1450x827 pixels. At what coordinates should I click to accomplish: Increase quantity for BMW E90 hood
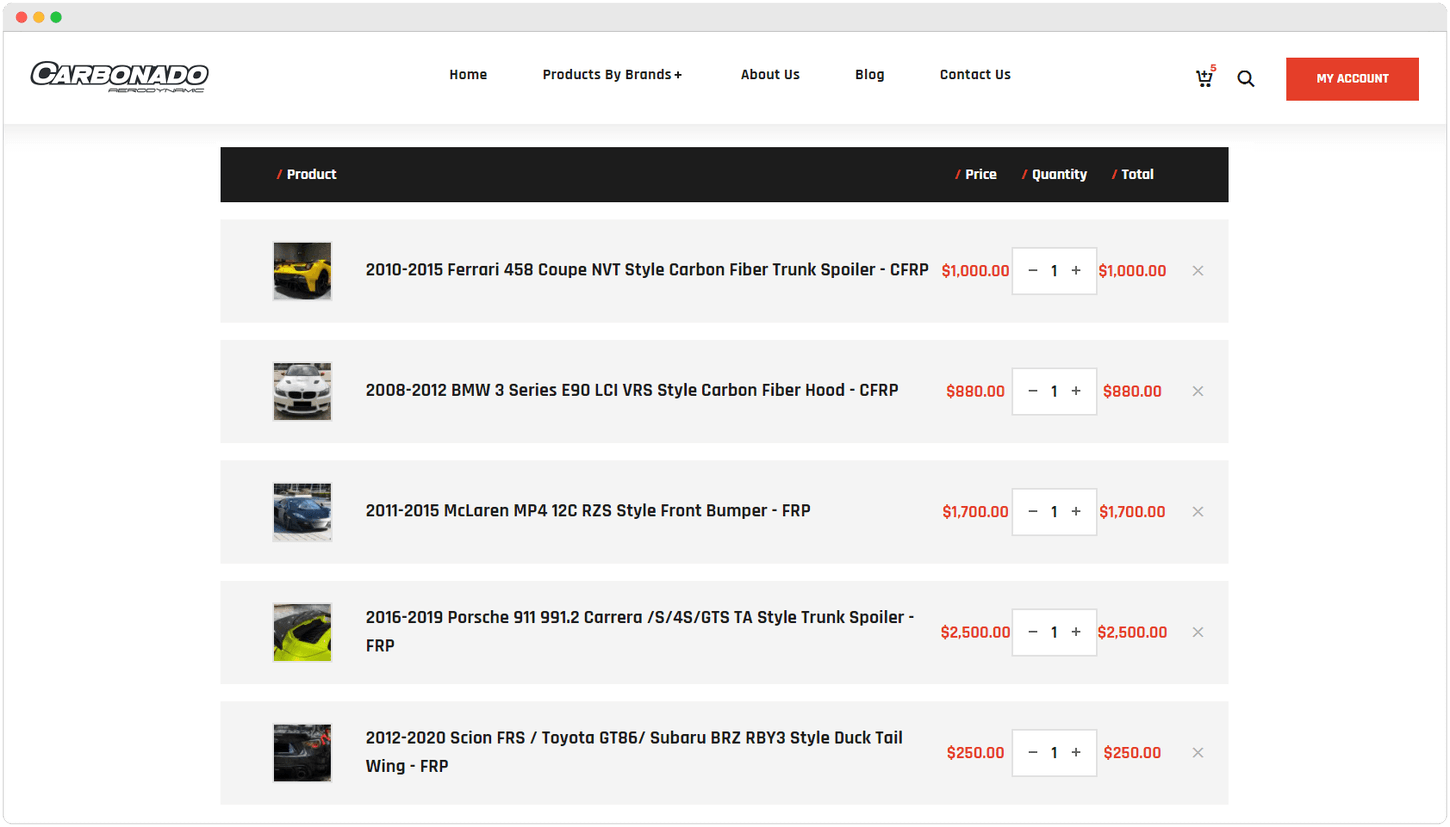click(1076, 391)
